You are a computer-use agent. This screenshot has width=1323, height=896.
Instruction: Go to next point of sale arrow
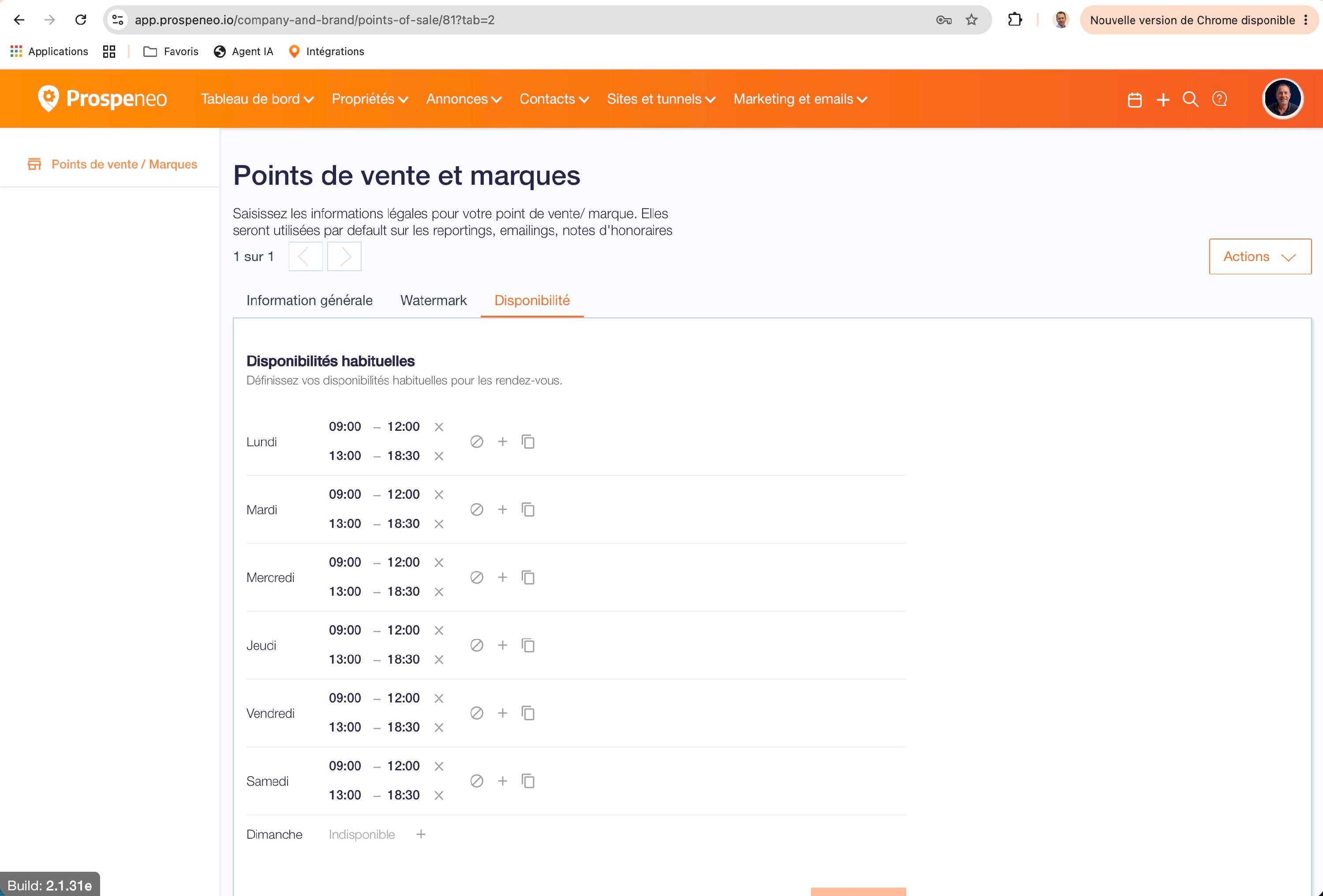pos(344,256)
